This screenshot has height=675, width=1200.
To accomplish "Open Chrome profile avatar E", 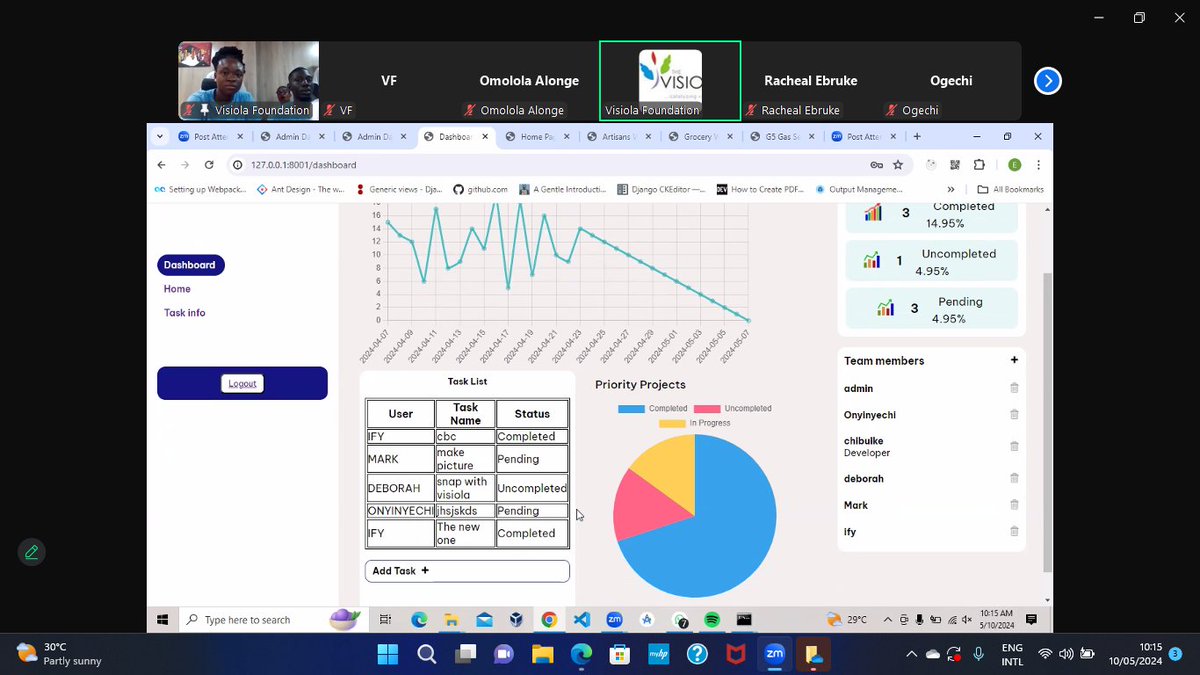I will pyautogui.click(x=1014, y=165).
